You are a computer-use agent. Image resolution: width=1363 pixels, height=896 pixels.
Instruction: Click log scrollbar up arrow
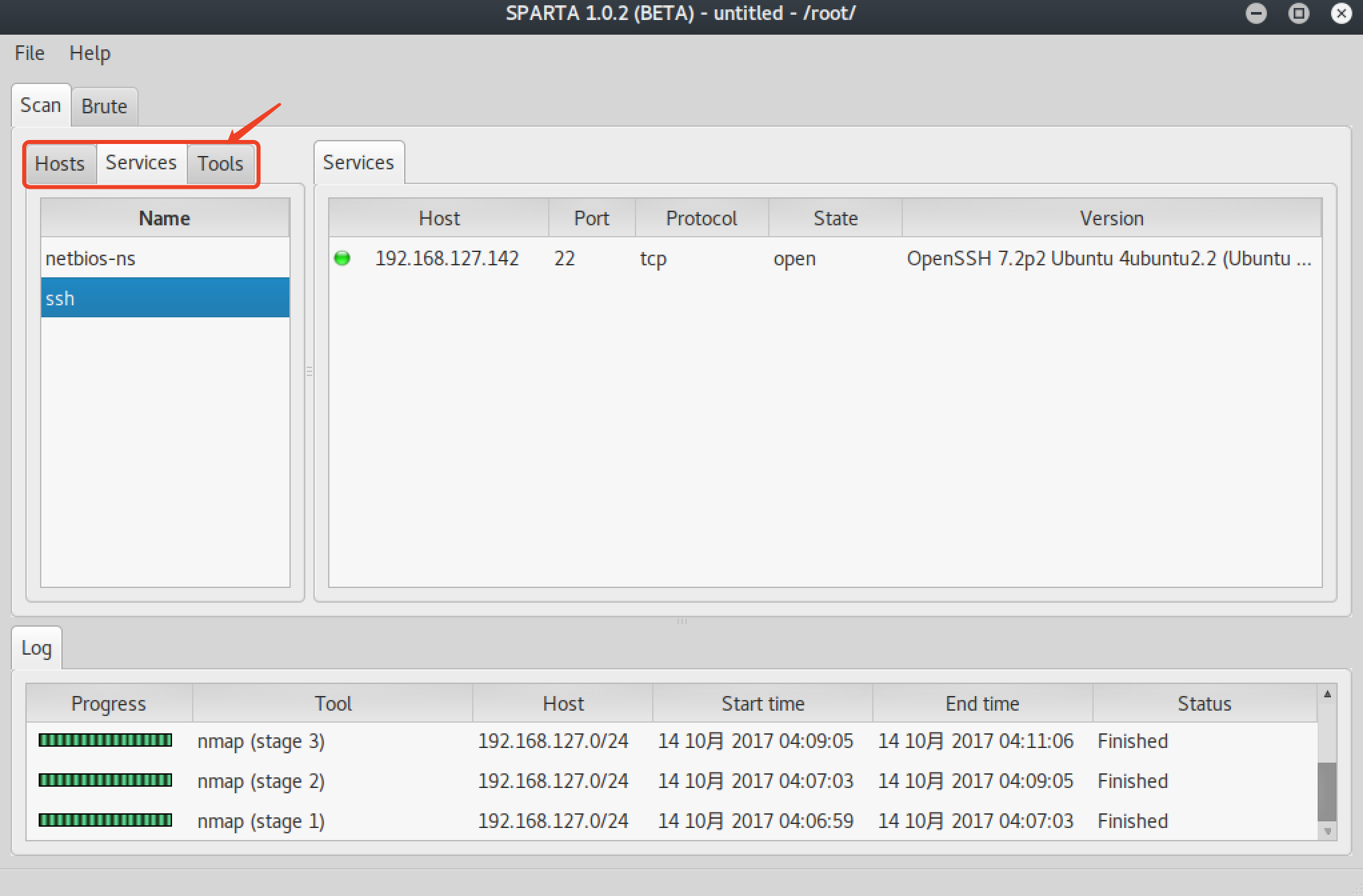point(1327,694)
